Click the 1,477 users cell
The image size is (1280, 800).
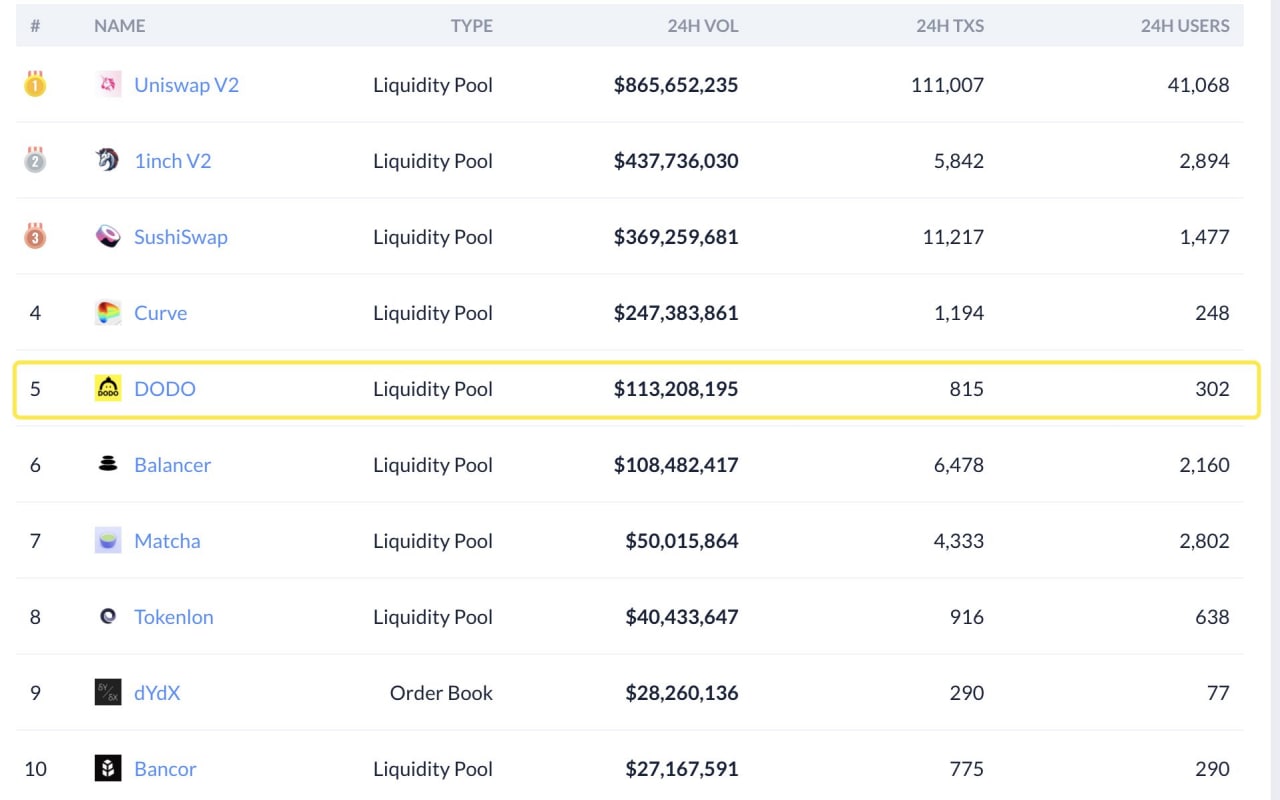(x=1205, y=237)
